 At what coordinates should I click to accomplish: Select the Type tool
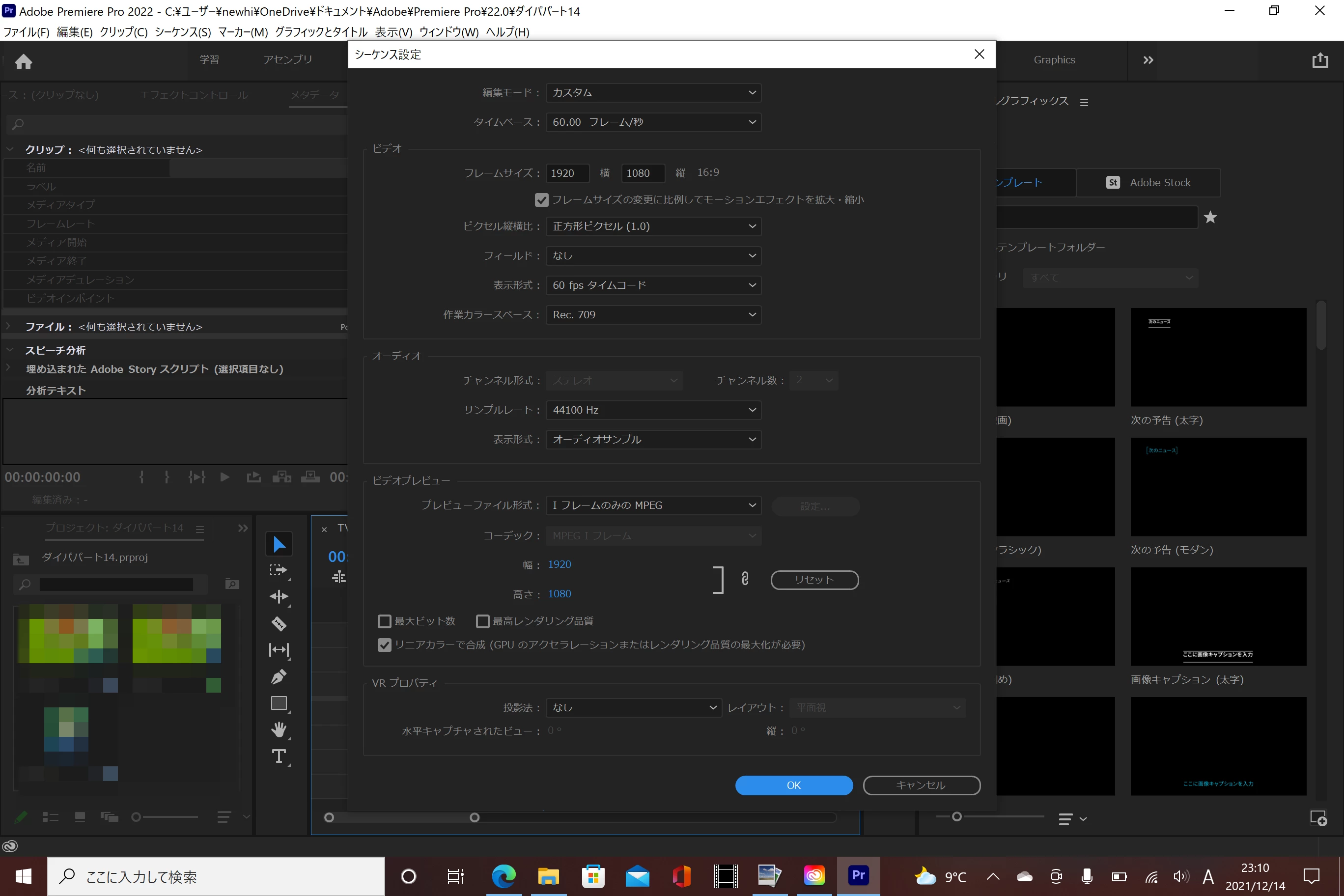click(279, 756)
